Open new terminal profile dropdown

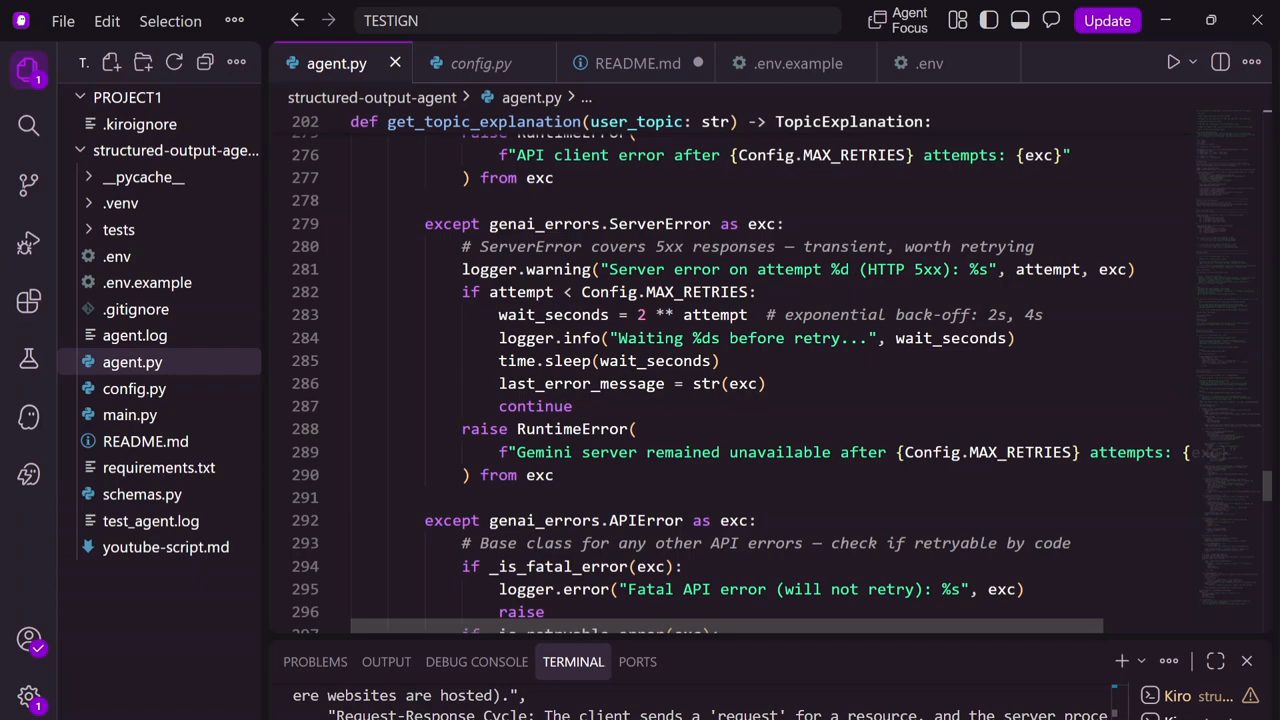click(1141, 661)
